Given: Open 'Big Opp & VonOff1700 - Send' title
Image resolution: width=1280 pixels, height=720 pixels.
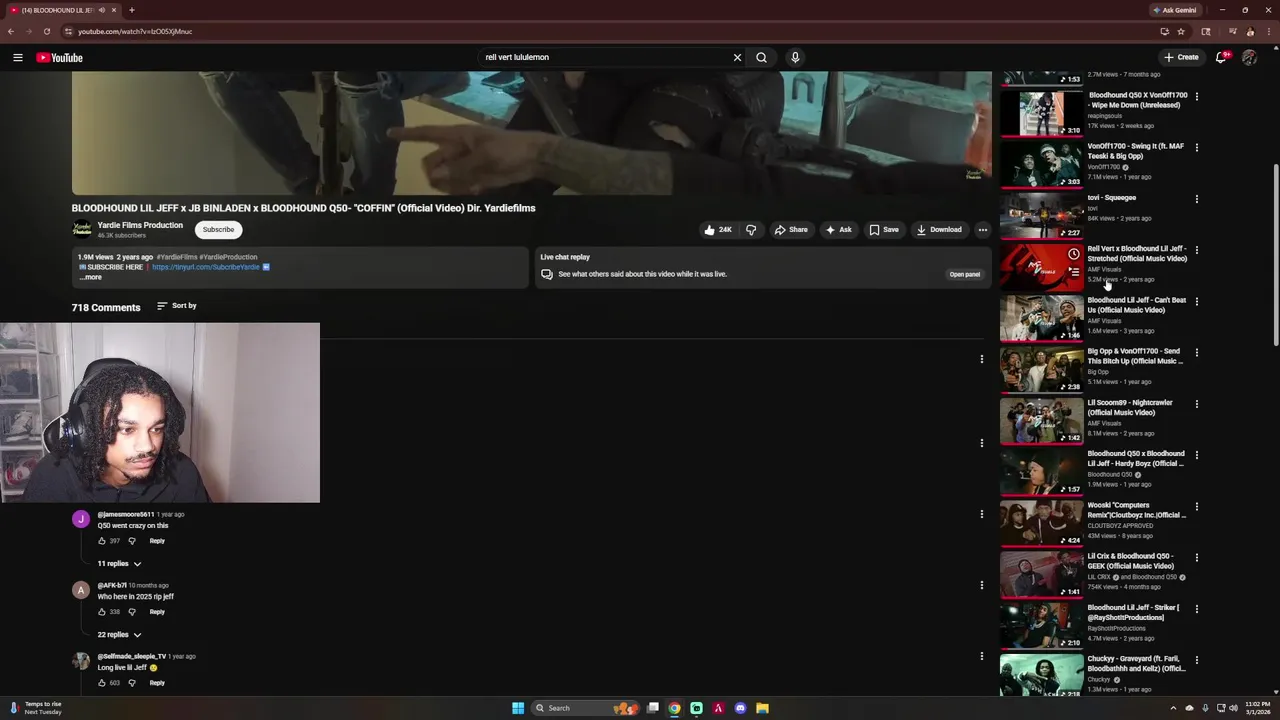Looking at the screenshot, I should point(1134,356).
